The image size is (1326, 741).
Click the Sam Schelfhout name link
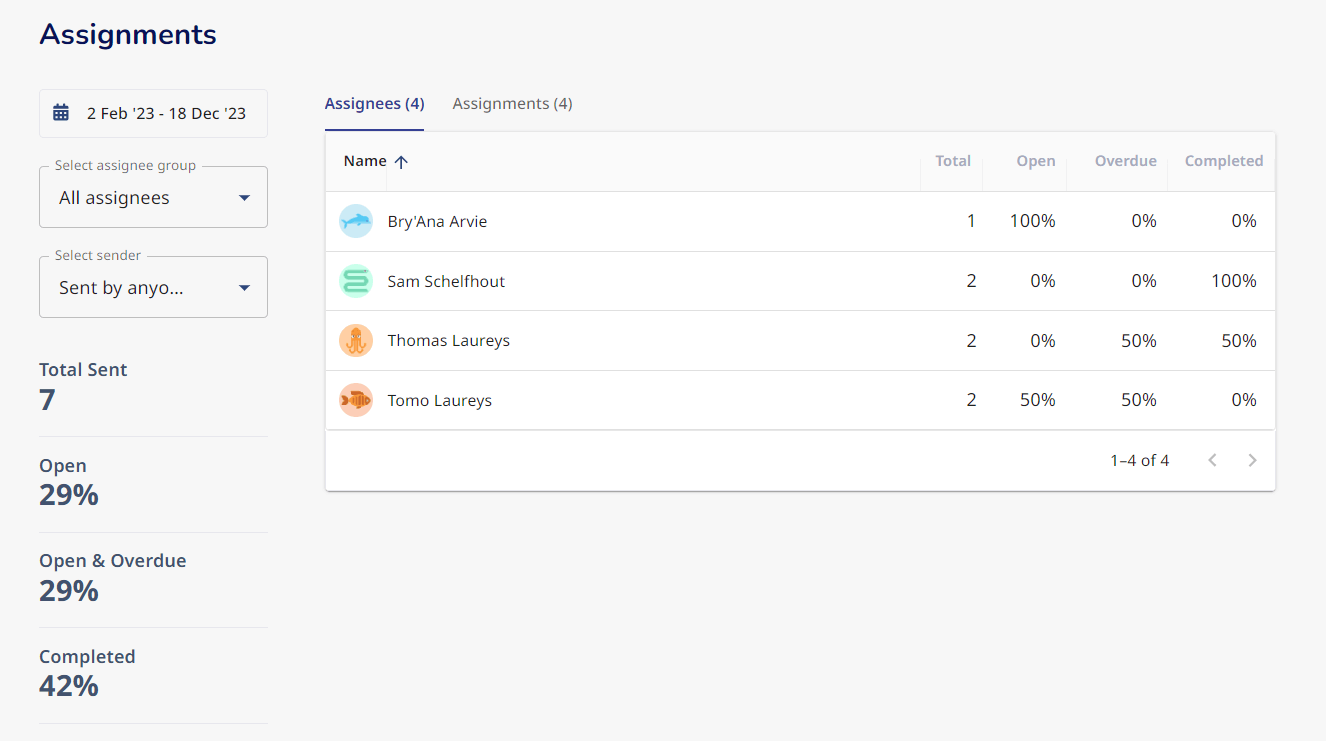(x=446, y=281)
